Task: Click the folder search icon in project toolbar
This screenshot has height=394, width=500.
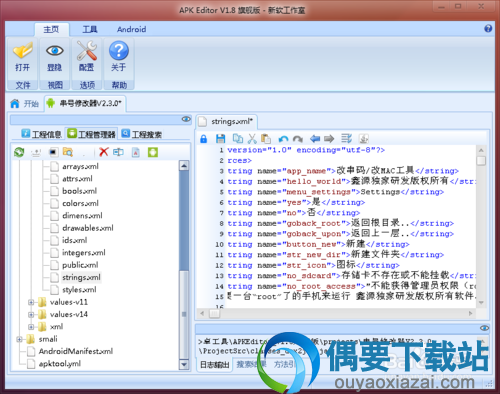Action: coord(68,152)
